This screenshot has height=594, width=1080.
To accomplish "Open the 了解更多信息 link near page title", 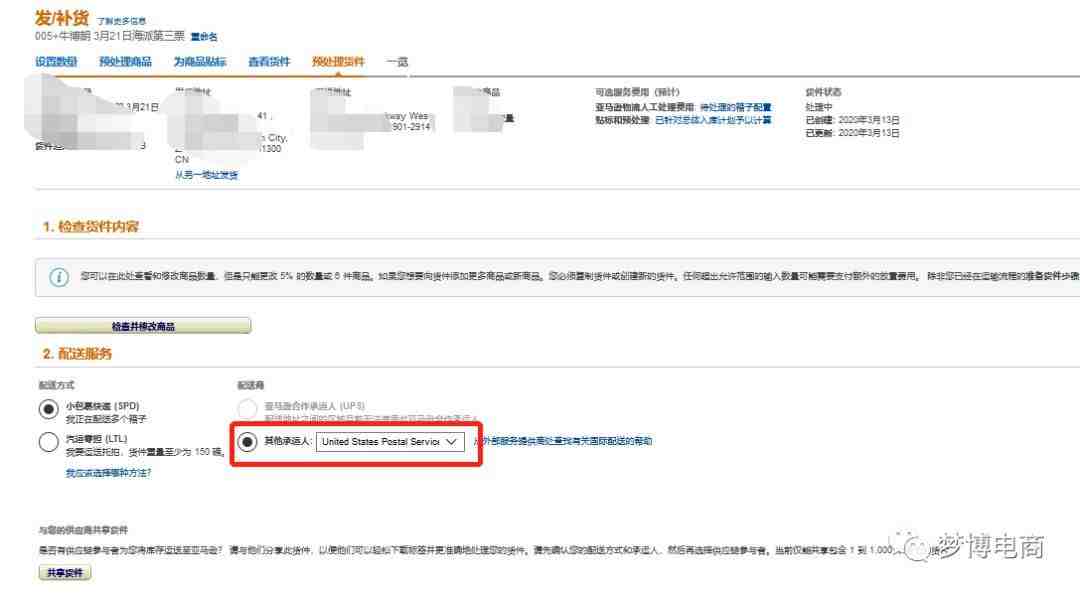I will (x=121, y=21).
